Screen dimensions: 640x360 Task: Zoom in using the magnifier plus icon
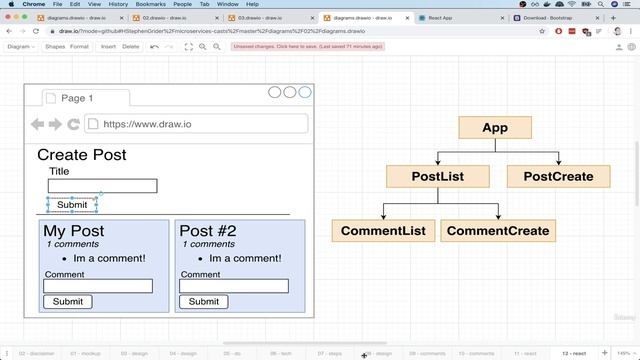click(x=202, y=47)
